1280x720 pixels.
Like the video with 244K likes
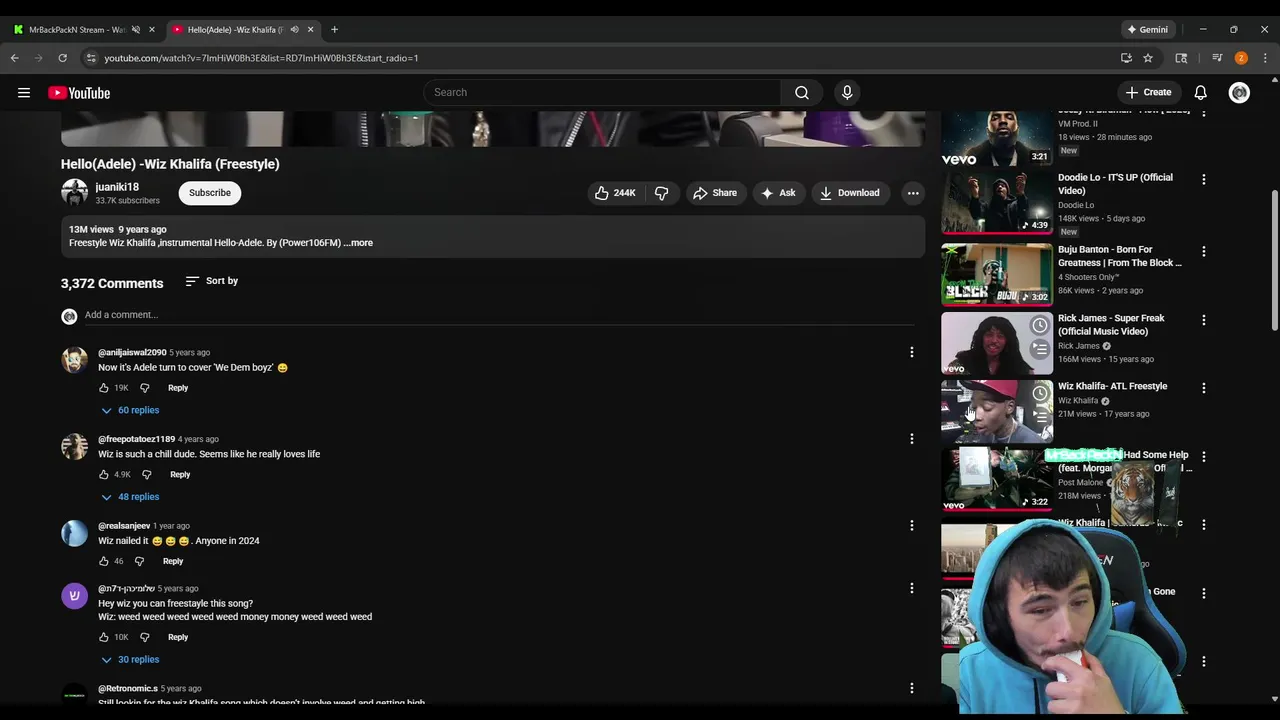615,193
